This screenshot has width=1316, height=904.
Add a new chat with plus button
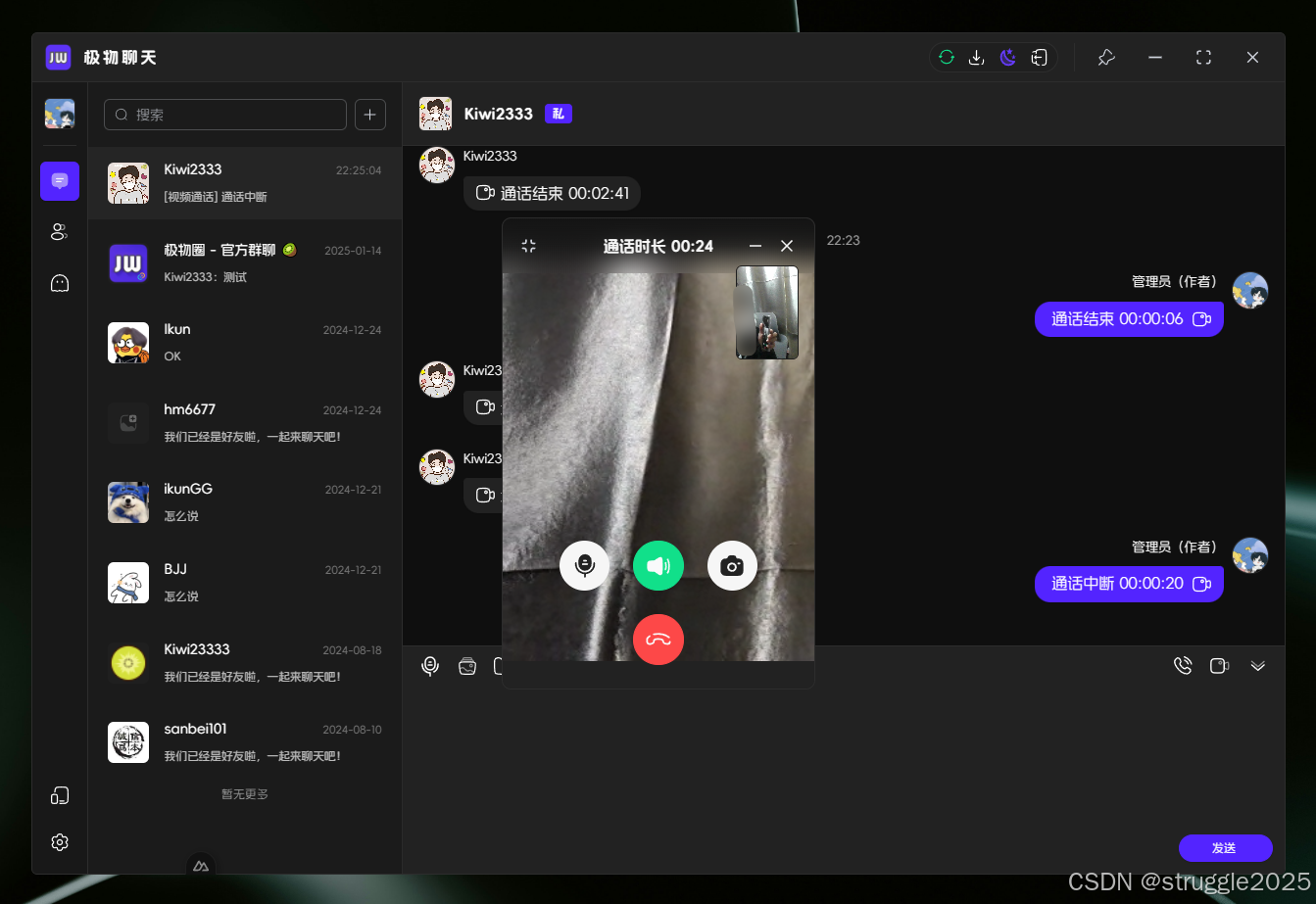370,115
